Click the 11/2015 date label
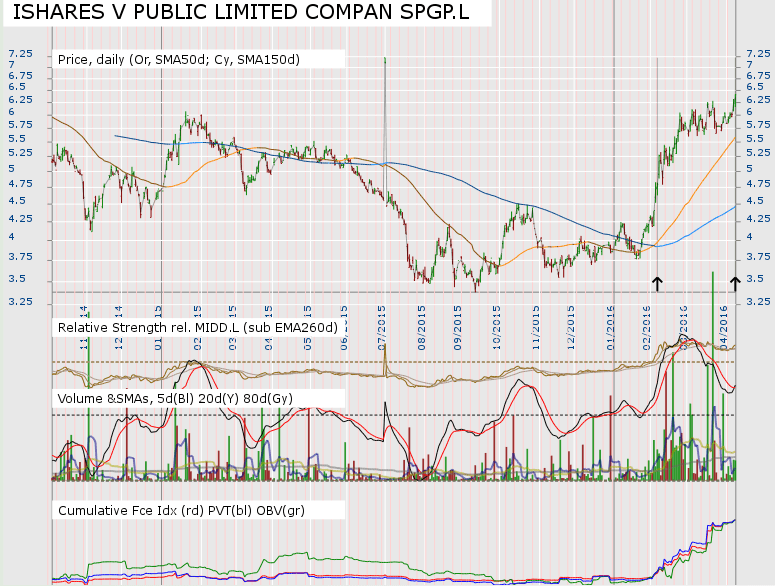This screenshot has width=775, height=586. tap(536, 328)
